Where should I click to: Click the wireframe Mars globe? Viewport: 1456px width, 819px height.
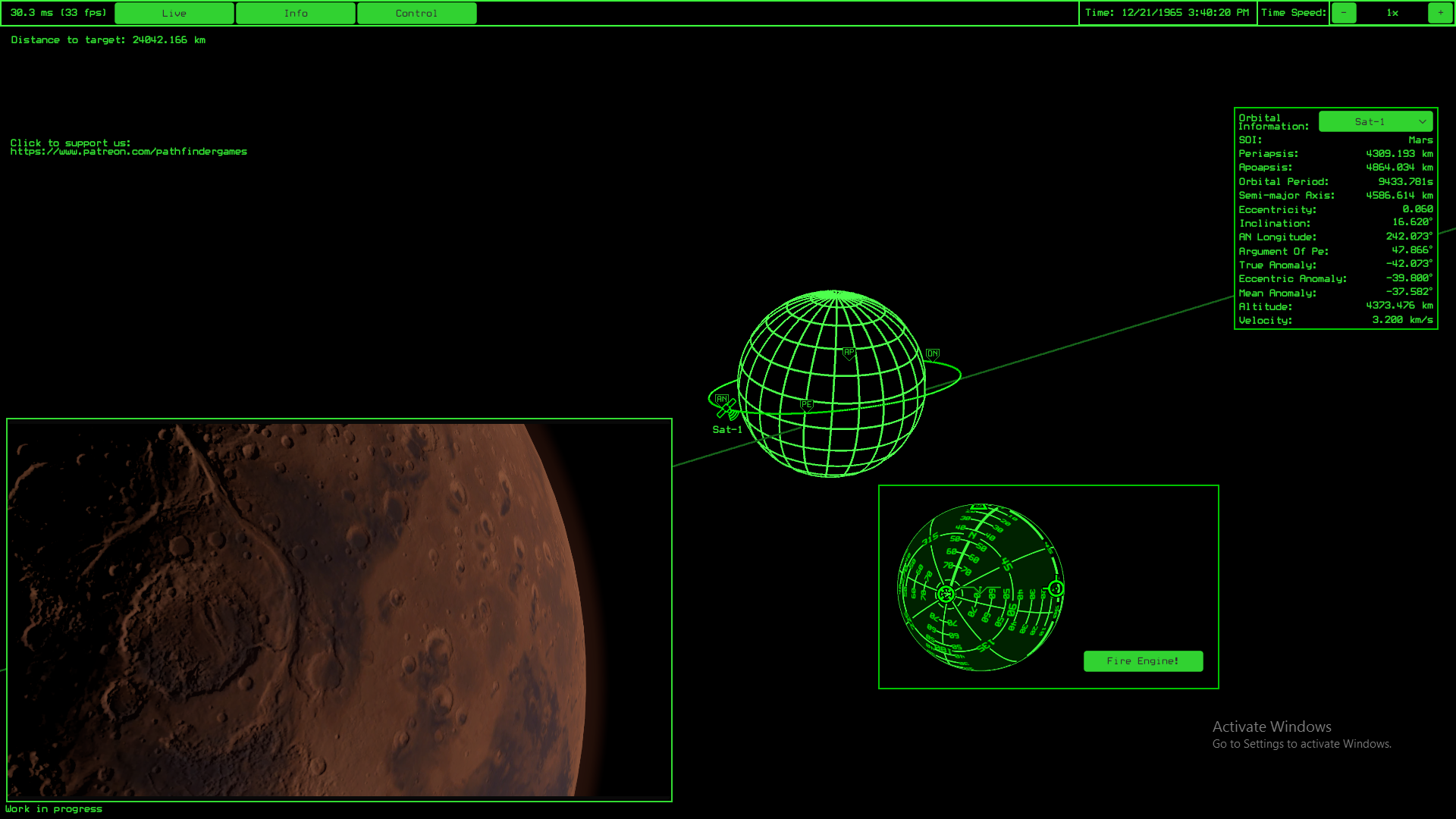pos(832,384)
